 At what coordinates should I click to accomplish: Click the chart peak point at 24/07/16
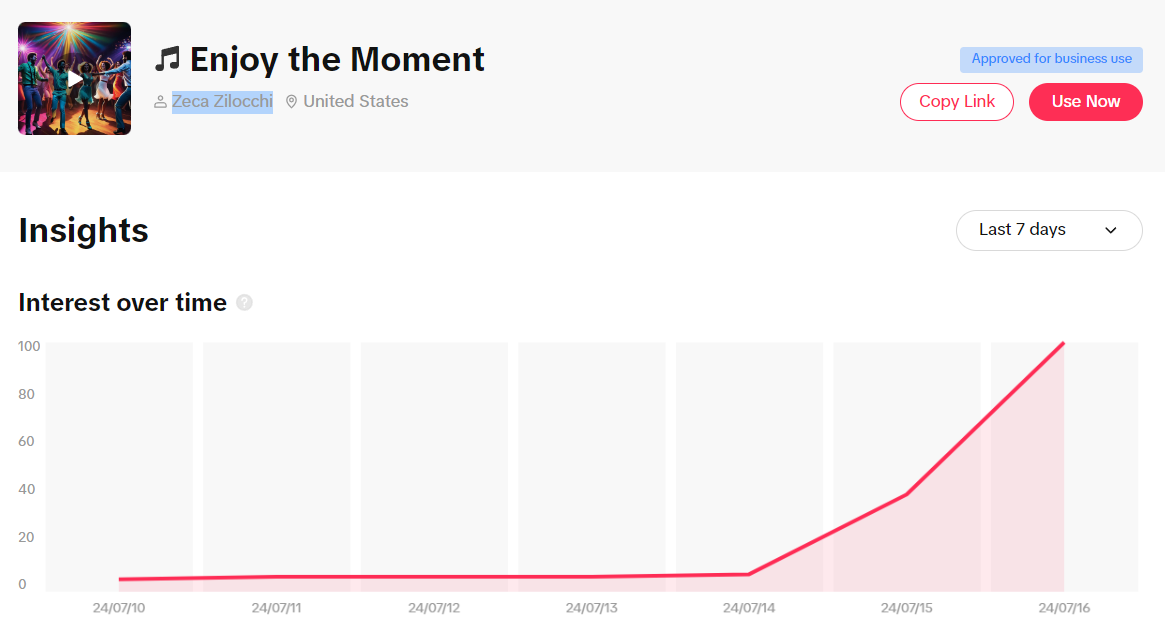pyautogui.click(x=1063, y=344)
